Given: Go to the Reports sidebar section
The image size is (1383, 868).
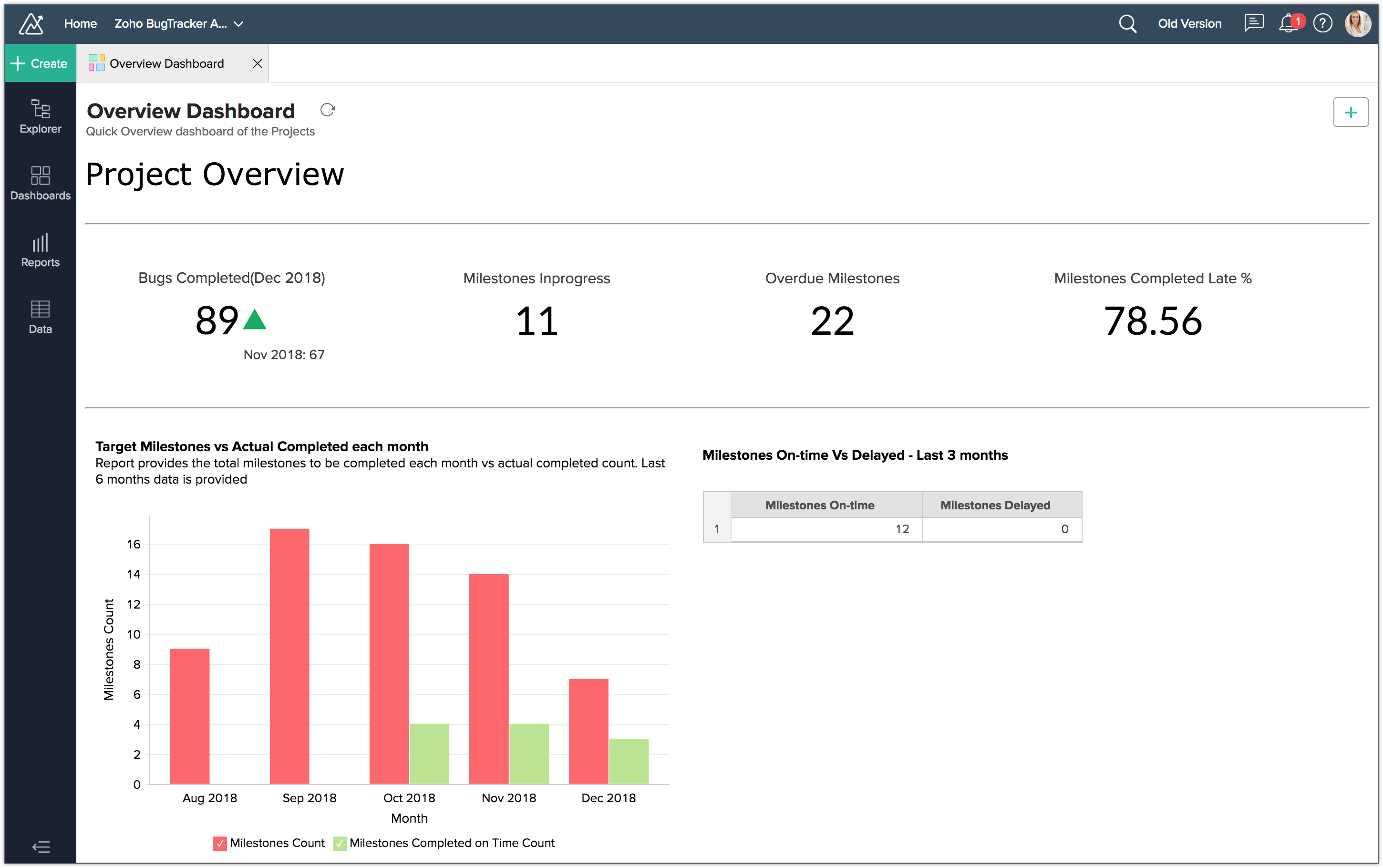Looking at the screenshot, I should [40, 250].
